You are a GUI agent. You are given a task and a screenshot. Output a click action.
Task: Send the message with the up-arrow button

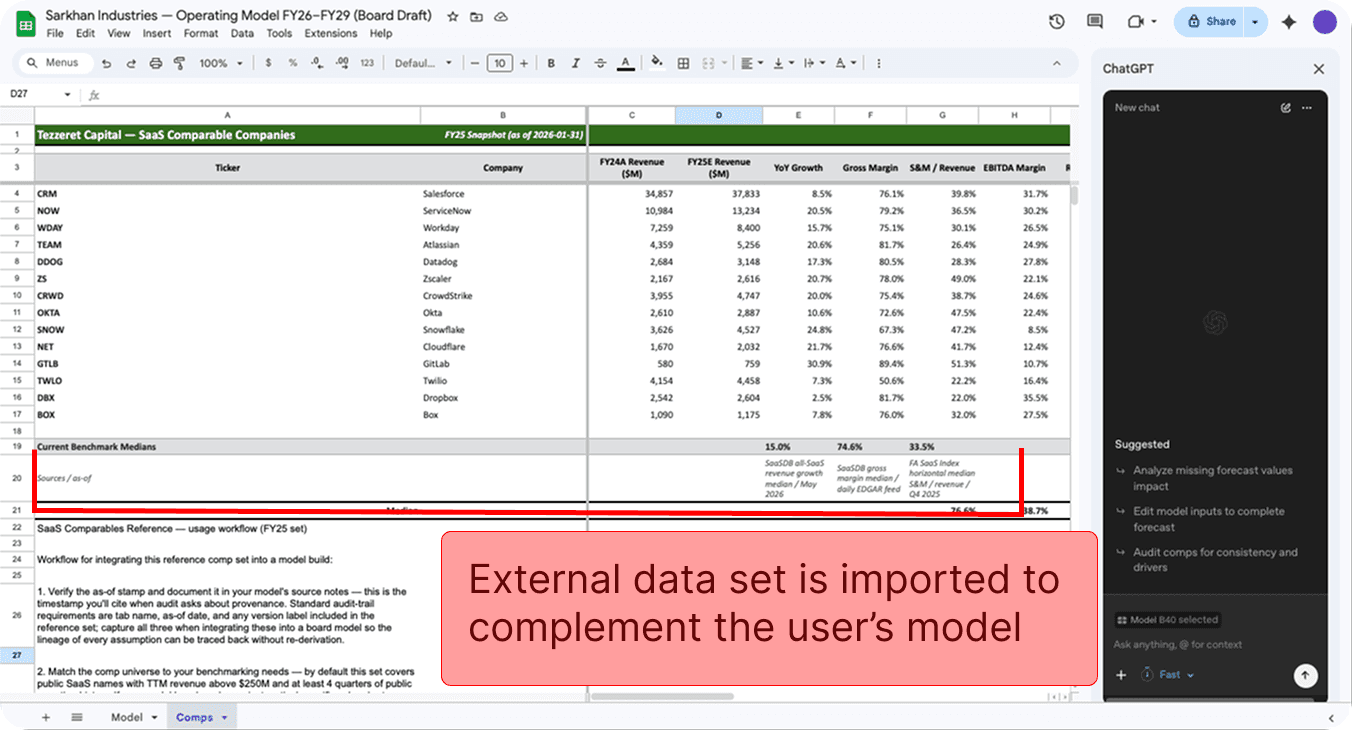coord(1305,676)
